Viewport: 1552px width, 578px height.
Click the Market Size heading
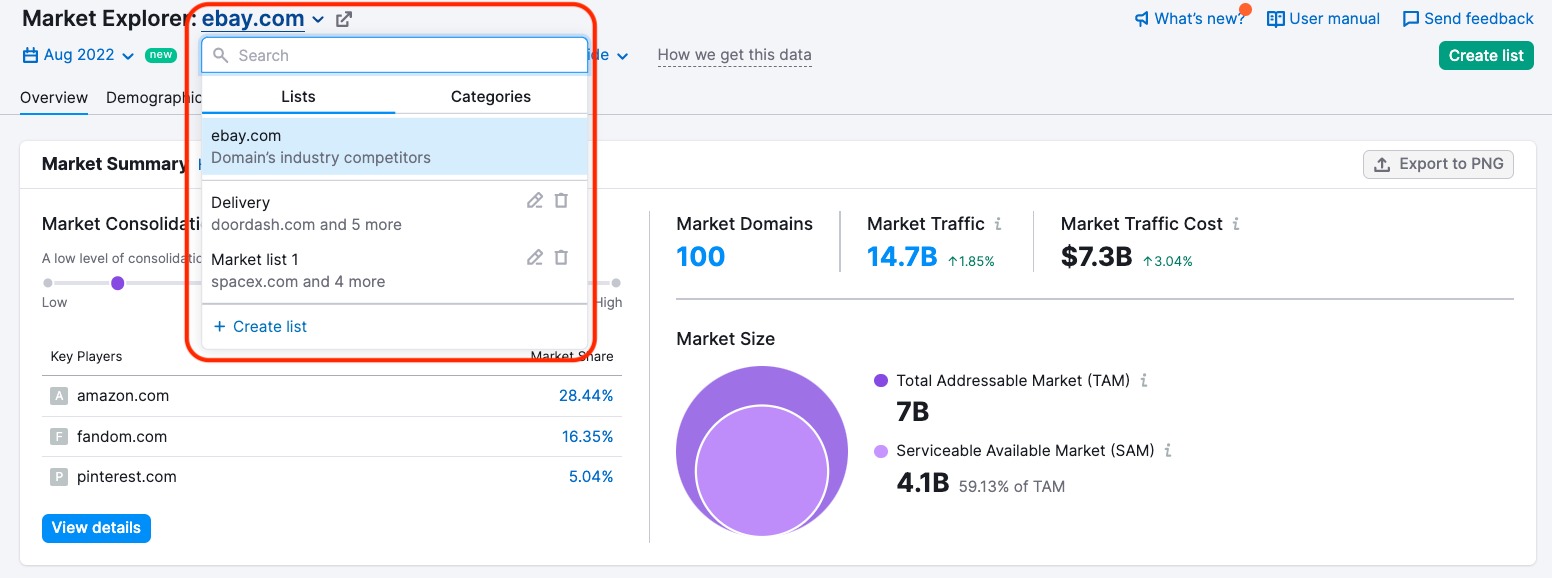pos(725,339)
